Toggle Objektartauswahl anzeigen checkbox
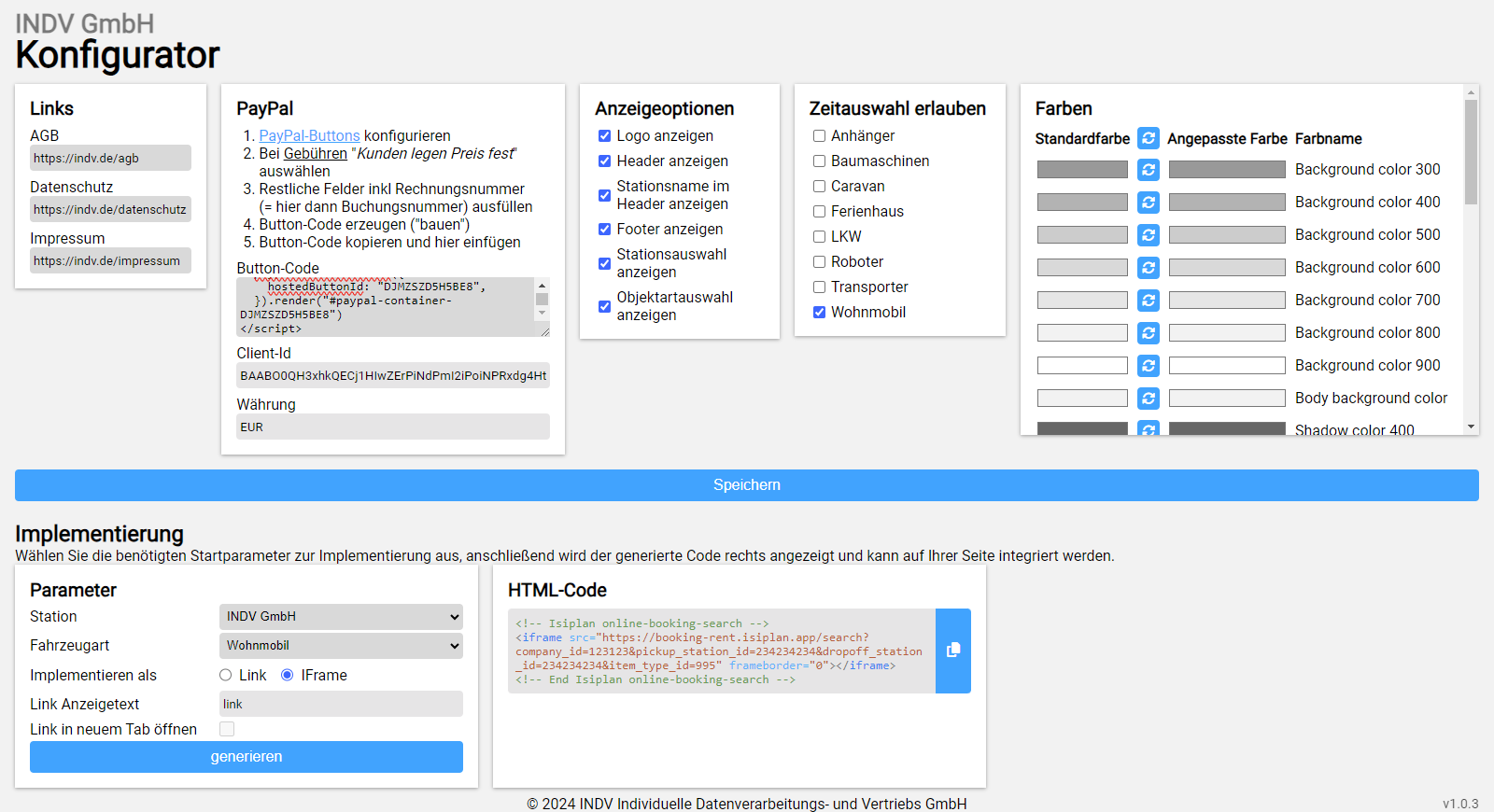1494x812 pixels. pos(604,306)
